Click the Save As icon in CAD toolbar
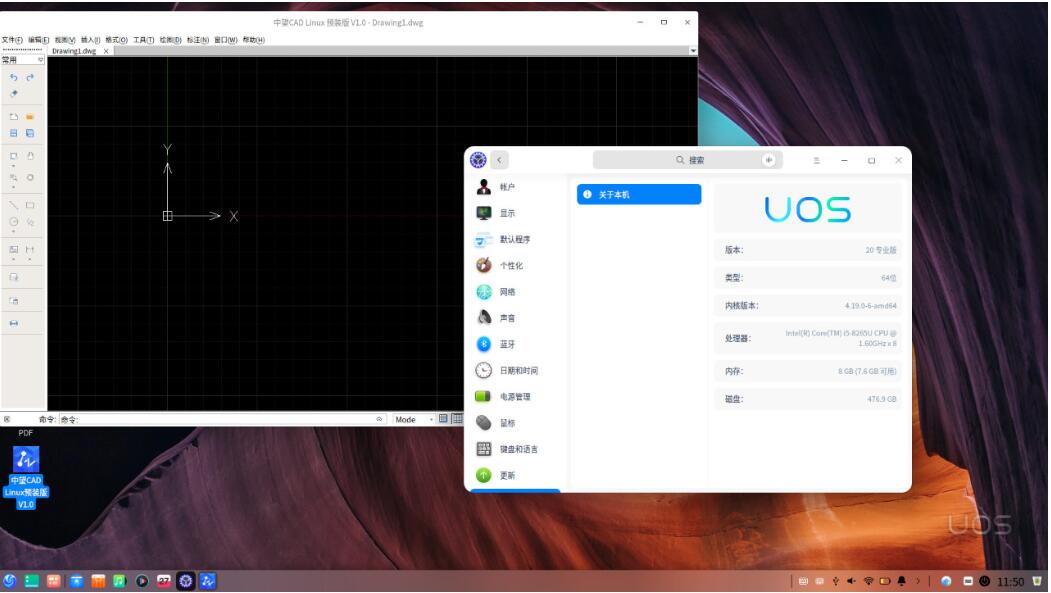 coord(30,133)
